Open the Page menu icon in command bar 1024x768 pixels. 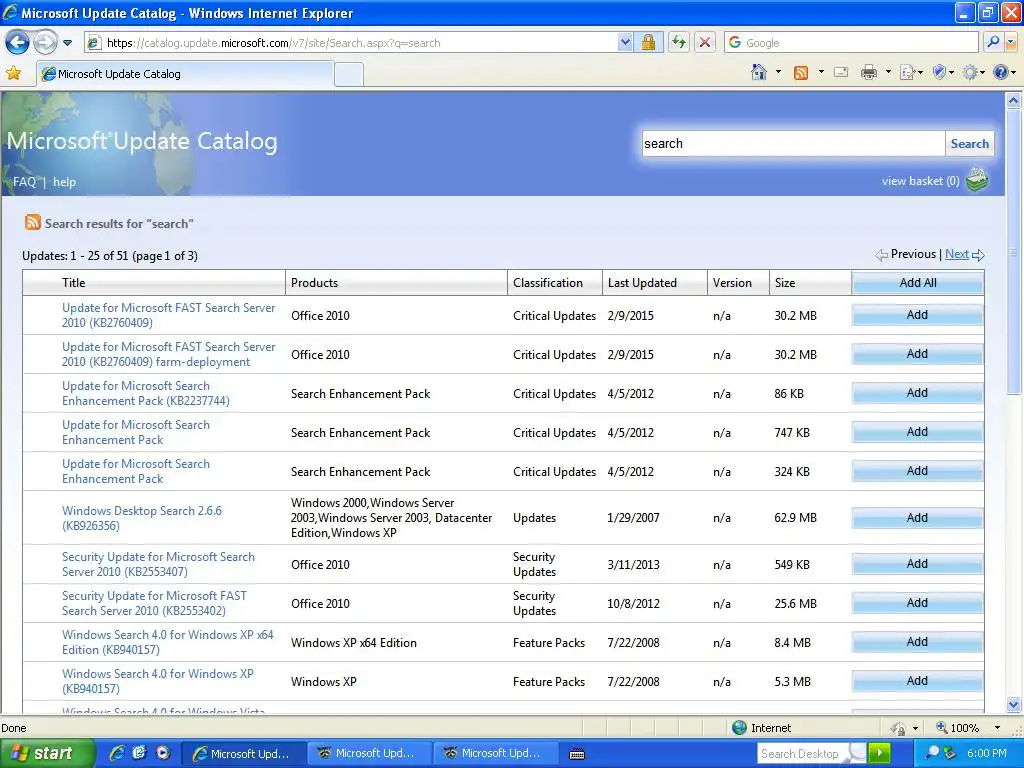click(x=908, y=72)
